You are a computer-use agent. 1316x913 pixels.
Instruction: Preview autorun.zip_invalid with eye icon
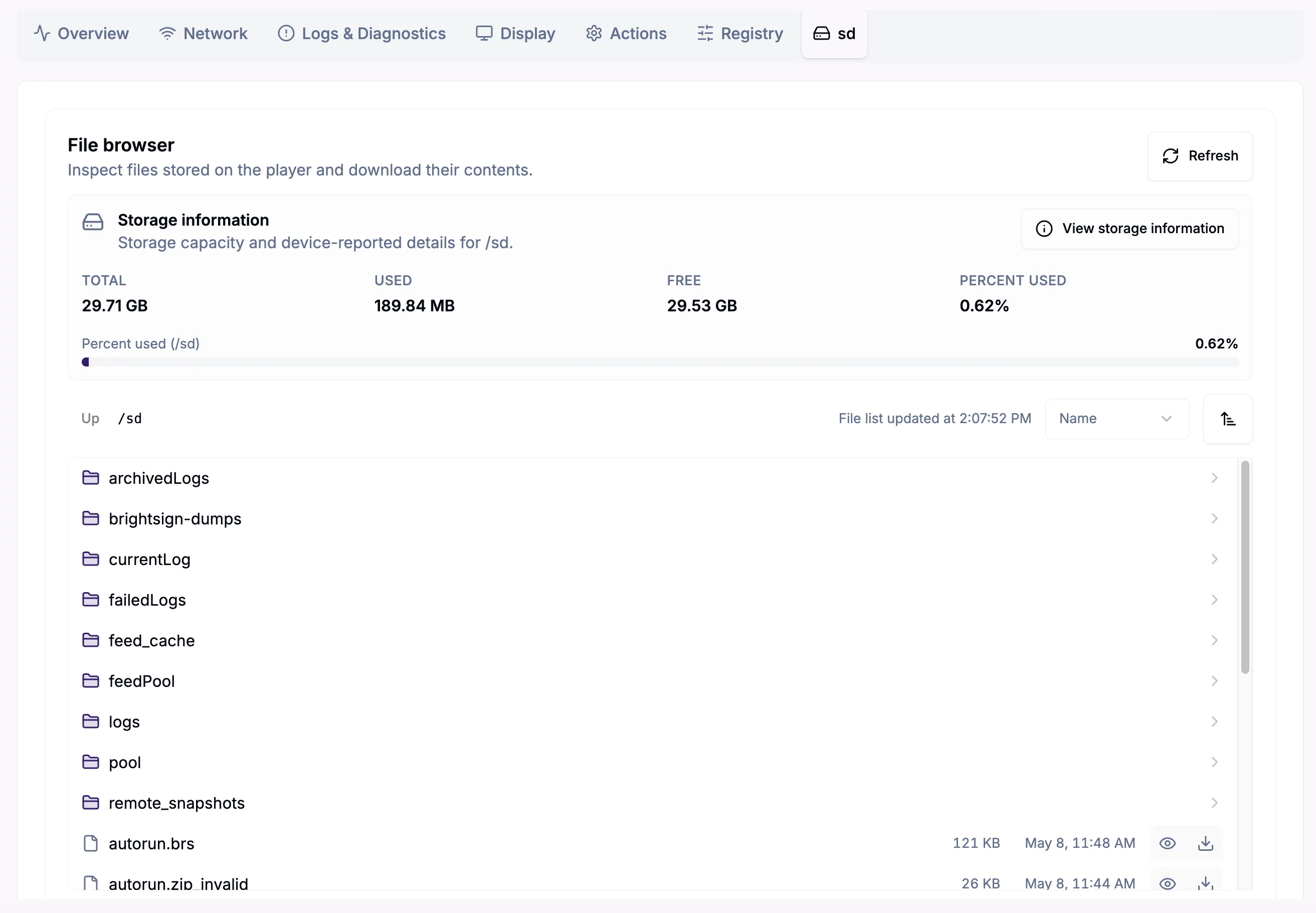pos(1167,883)
